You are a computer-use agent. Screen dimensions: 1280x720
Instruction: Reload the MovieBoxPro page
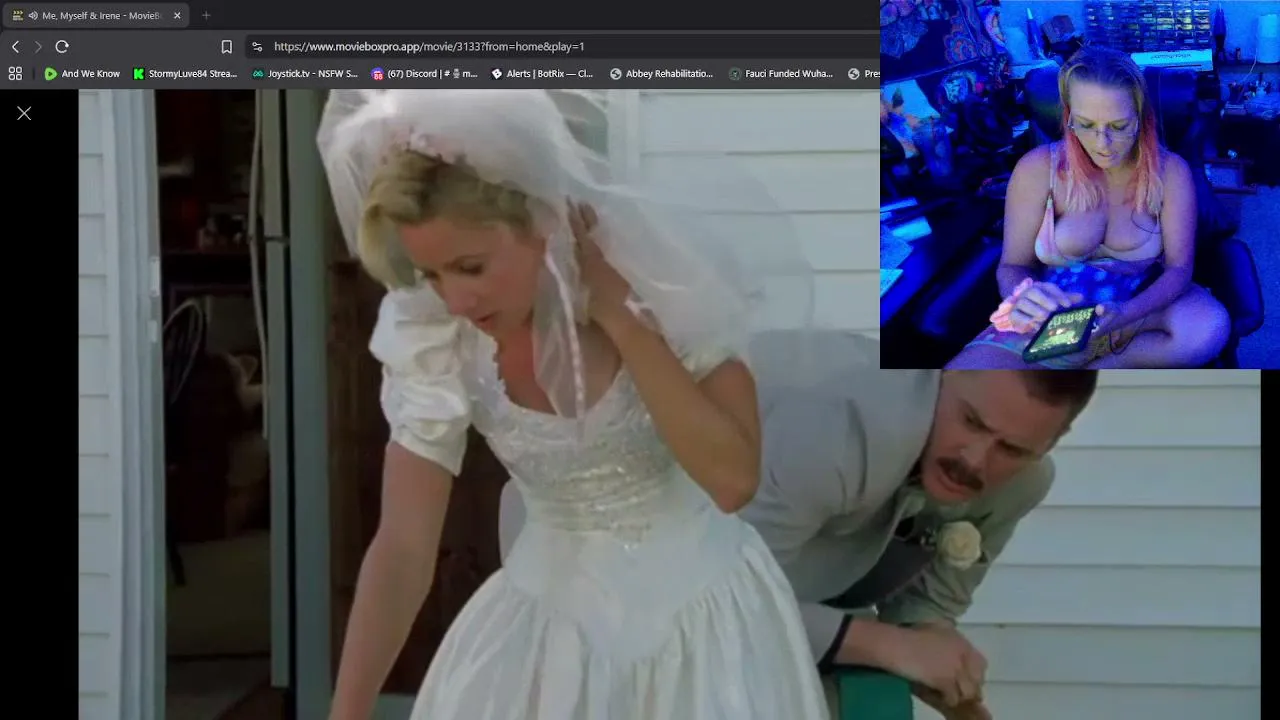(x=62, y=47)
